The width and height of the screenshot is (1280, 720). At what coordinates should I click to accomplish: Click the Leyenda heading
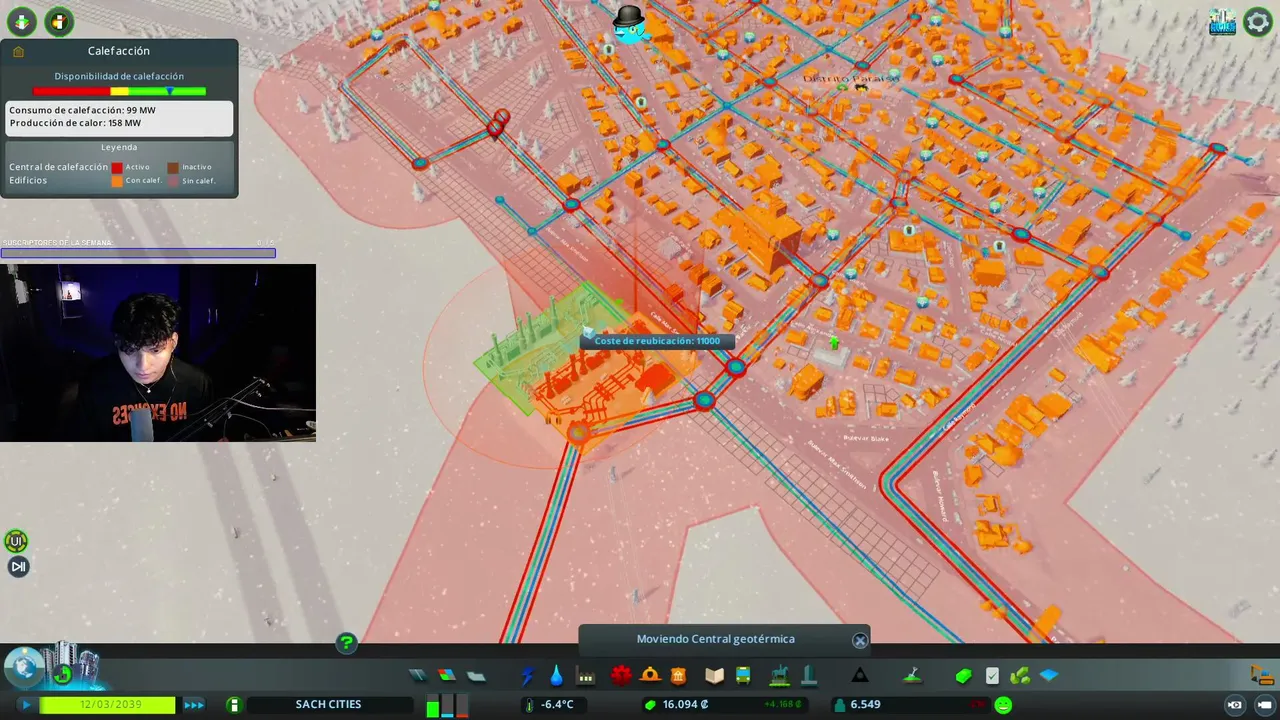coord(119,147)
